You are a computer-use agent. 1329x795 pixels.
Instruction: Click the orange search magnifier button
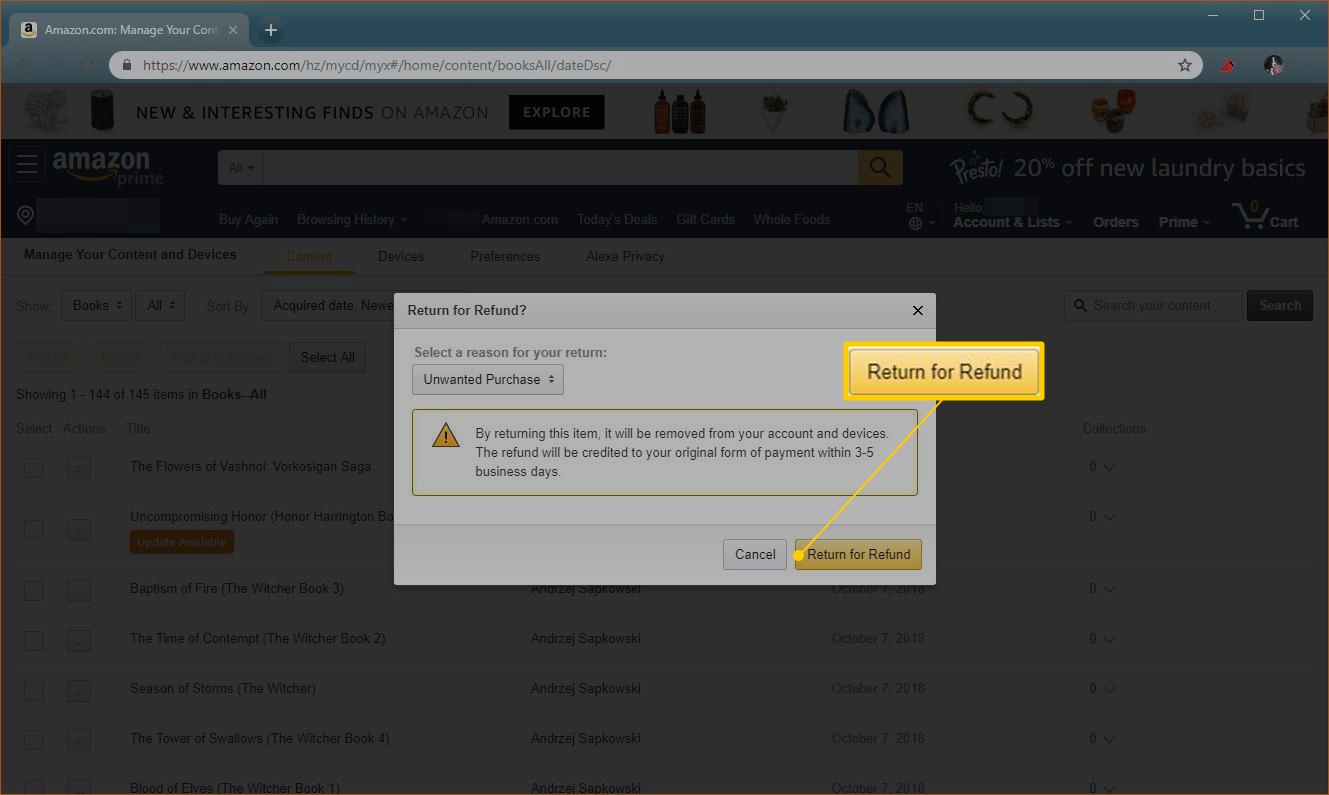880,167
